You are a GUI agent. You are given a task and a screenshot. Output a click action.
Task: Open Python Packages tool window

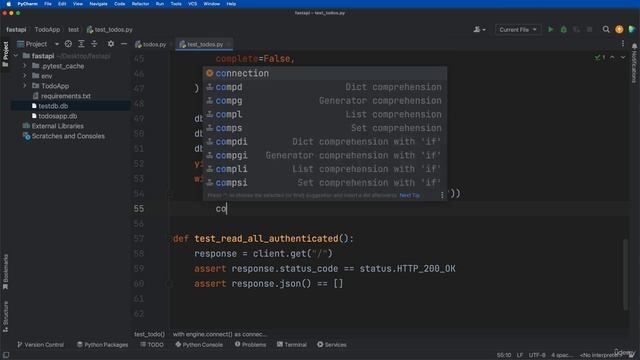pos(102,345)
